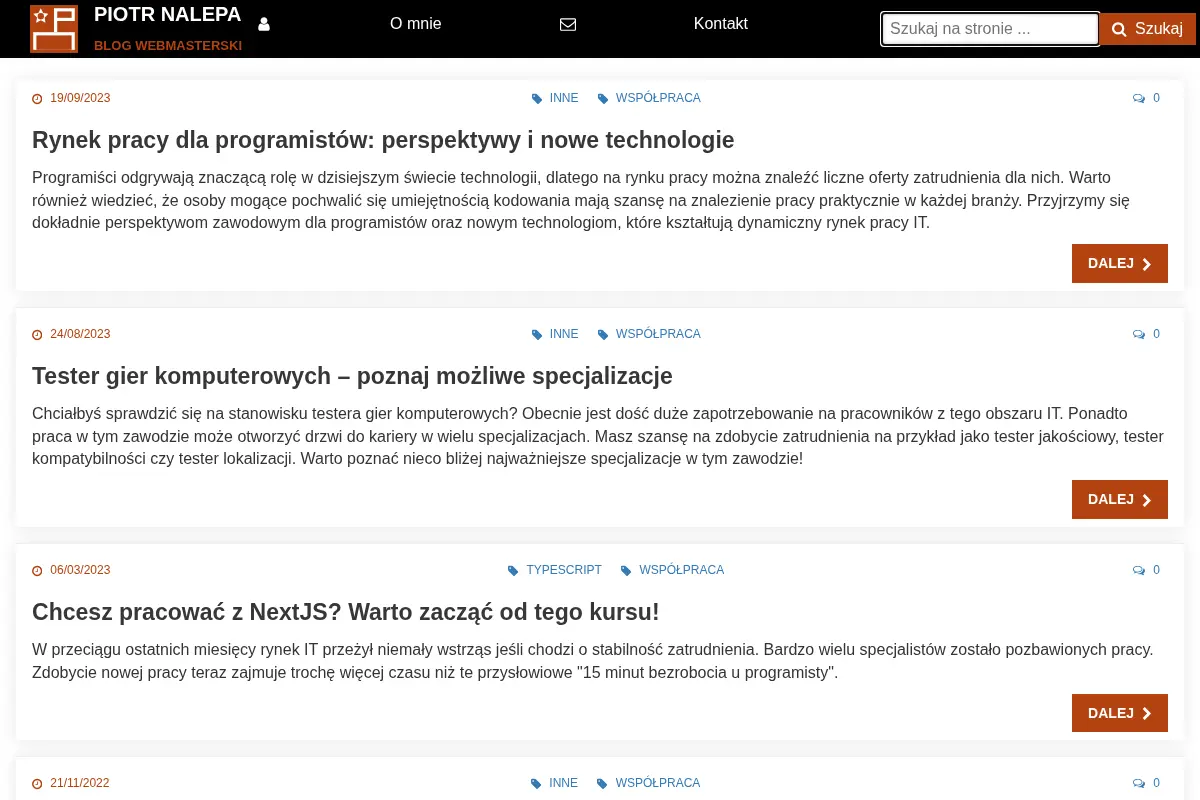
Task: Click comment count 0 in Rynek pracy post
Action: click(1157, 98)
